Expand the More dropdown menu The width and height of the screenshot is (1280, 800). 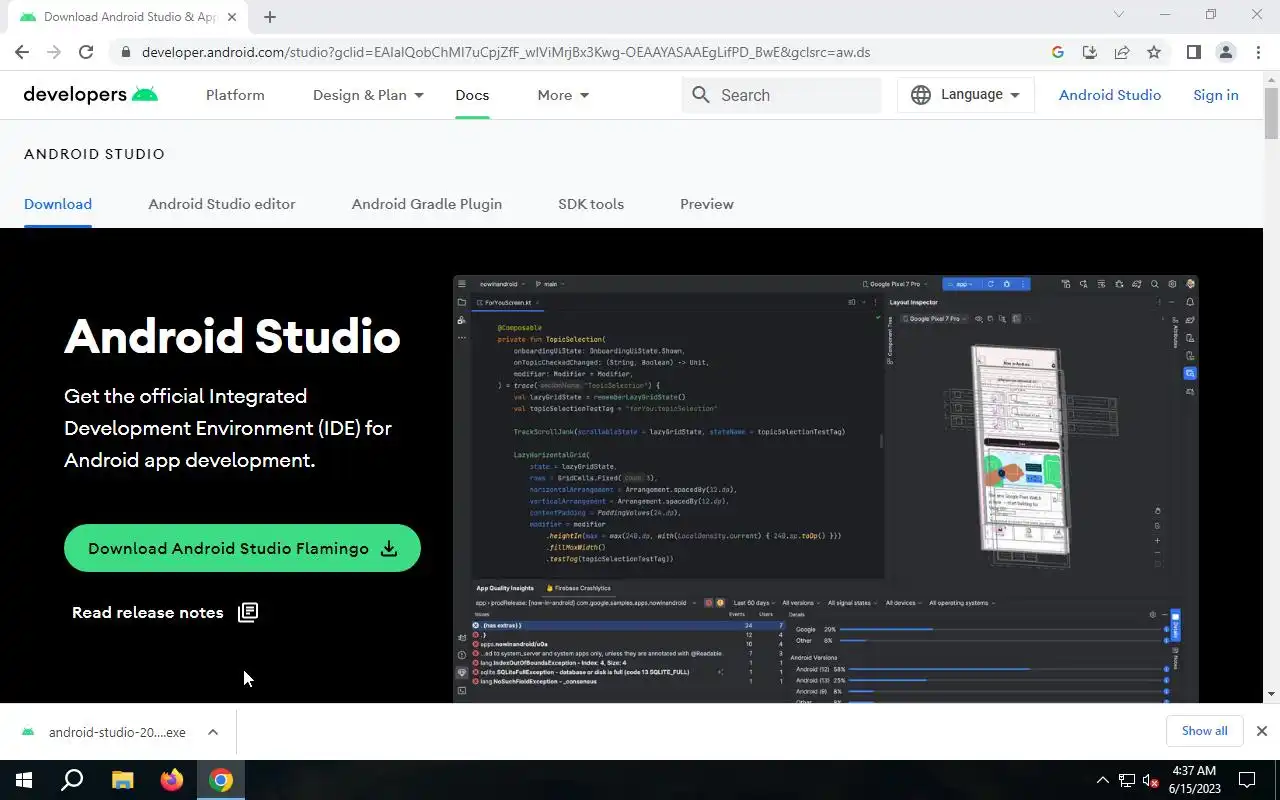[x=563, y=95]
